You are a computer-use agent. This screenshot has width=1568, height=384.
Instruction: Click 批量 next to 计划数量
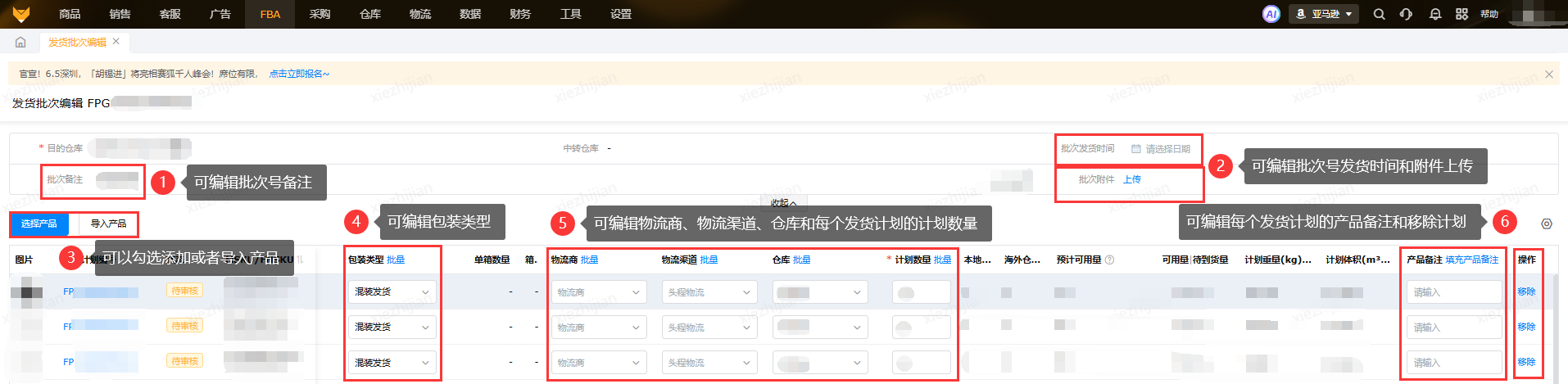coord(943,260)
